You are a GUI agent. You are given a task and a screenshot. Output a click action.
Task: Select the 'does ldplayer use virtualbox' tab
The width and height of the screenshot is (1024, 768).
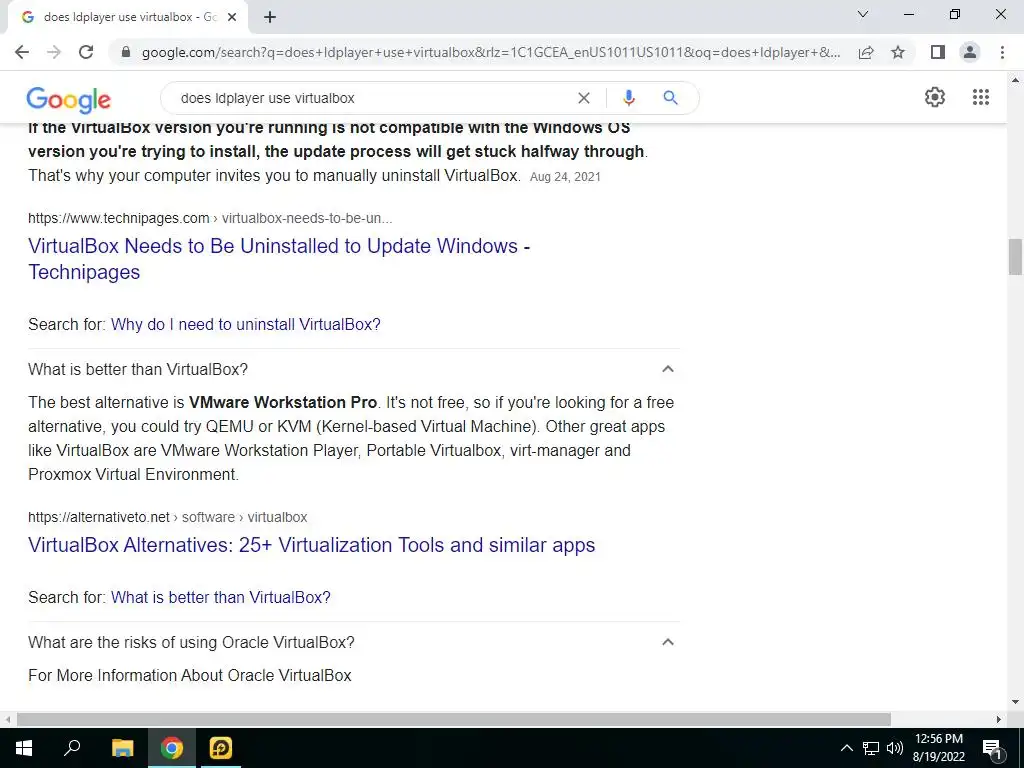pos(127,17)
